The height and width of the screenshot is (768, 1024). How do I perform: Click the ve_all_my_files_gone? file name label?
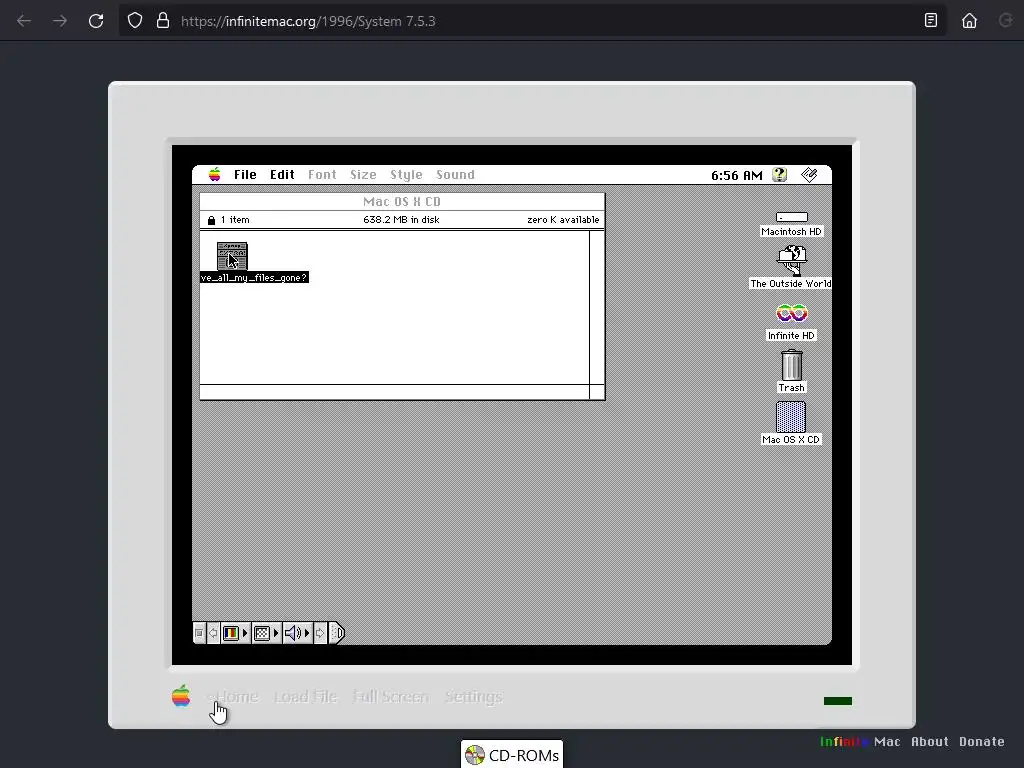(x=254, y=278)
